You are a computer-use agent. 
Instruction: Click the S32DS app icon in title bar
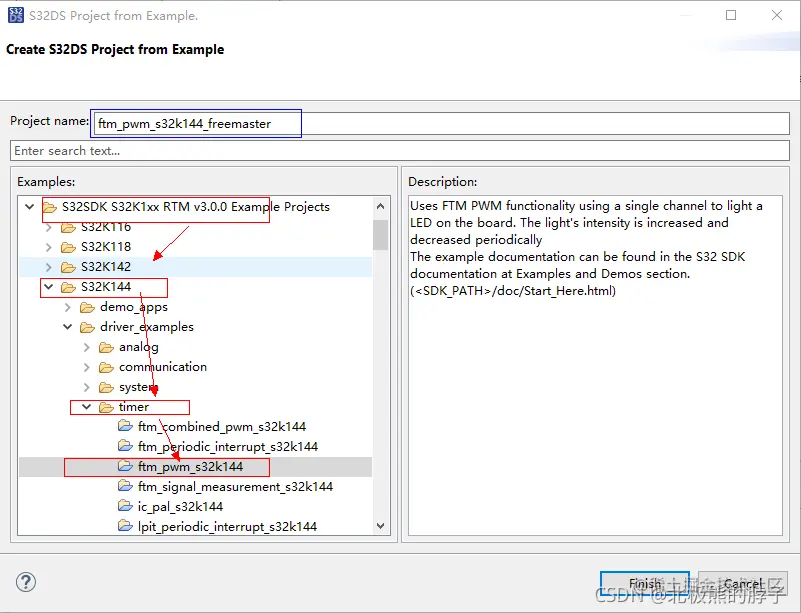16,15
